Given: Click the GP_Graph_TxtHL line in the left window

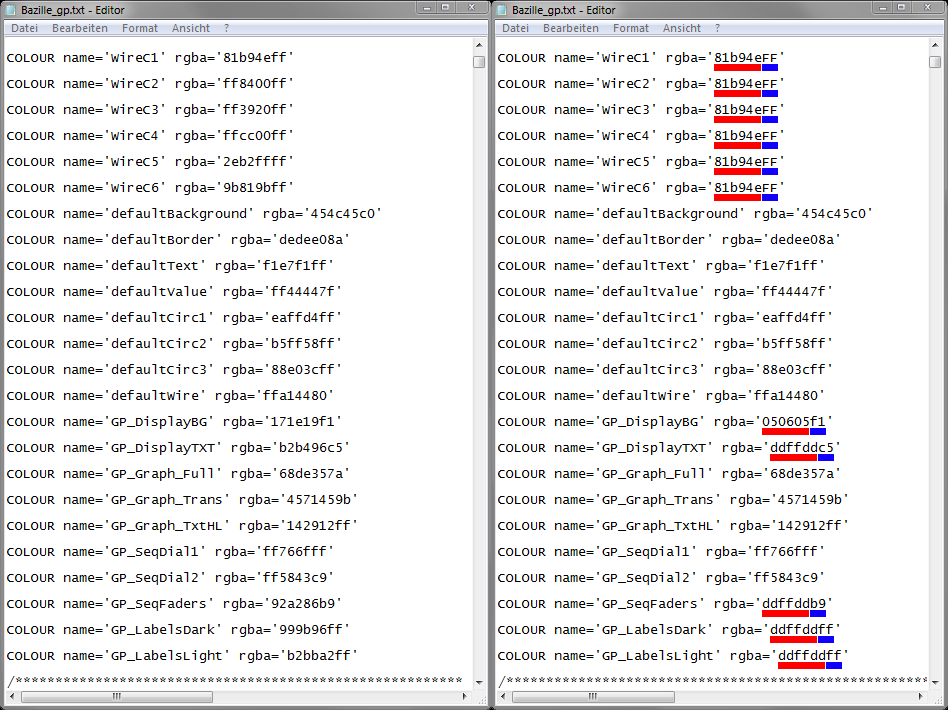Looking at the screenshot, I should (x=183, y=526).
